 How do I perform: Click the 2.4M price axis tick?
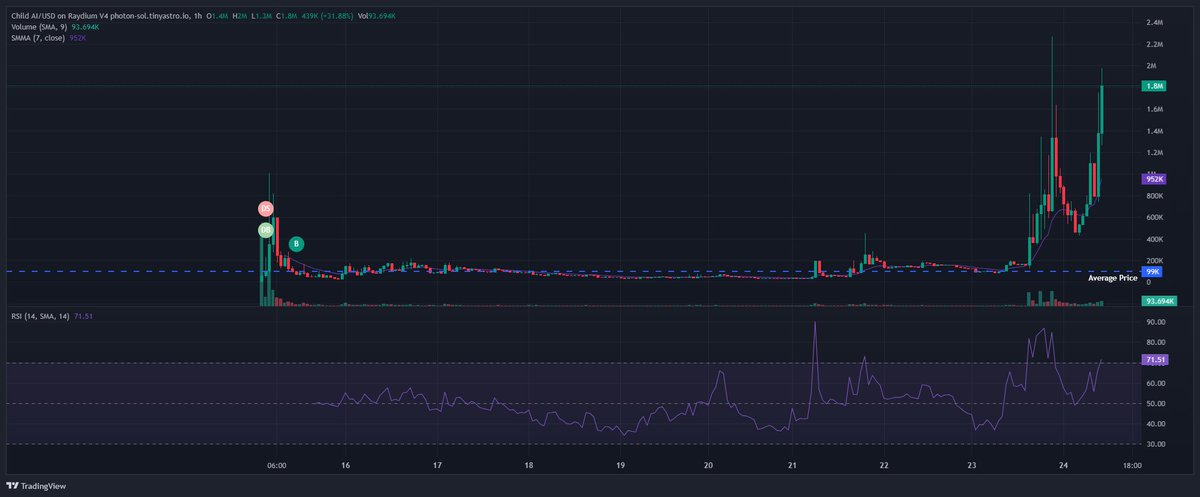click(1155, 22)
